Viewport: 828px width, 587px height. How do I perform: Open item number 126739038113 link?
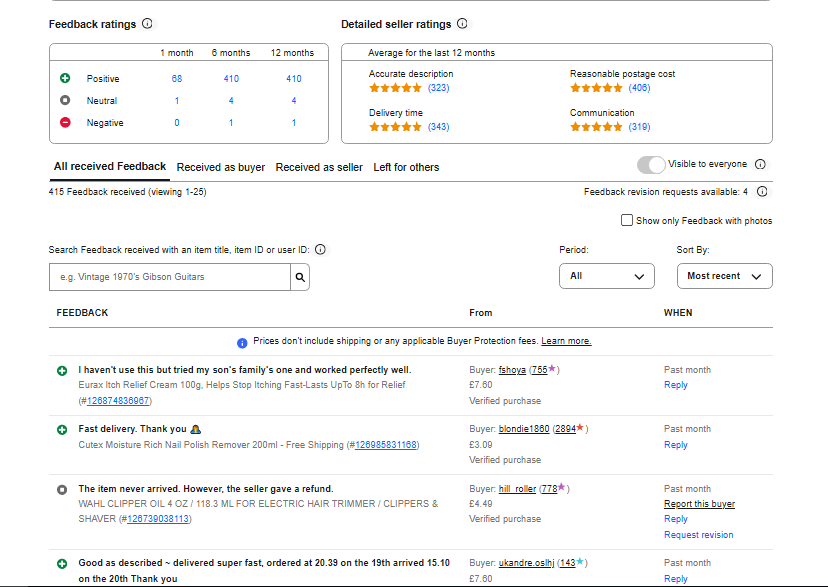[158, 519]
